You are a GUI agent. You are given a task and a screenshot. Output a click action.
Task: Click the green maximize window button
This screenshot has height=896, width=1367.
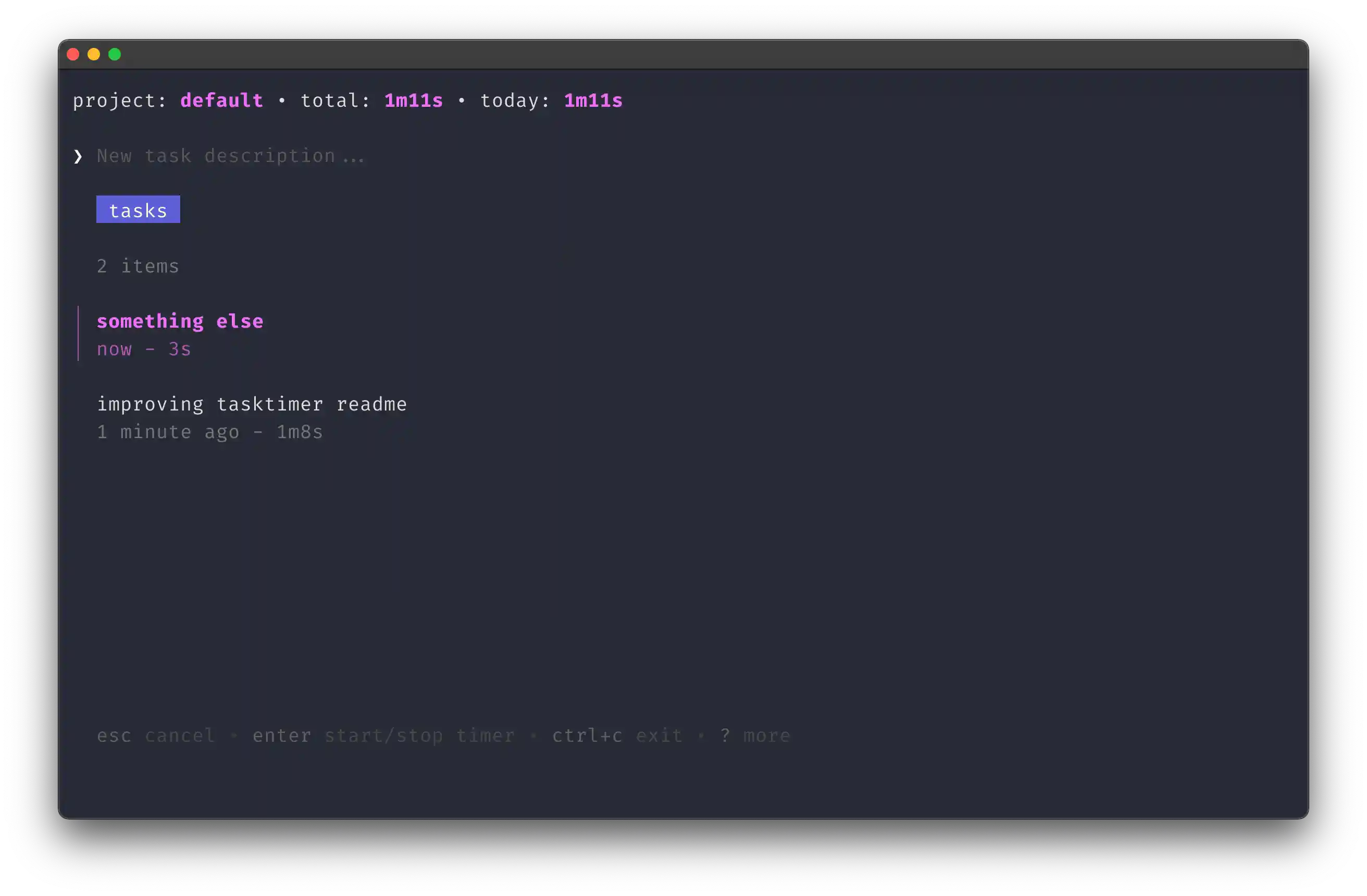[115, 55]
